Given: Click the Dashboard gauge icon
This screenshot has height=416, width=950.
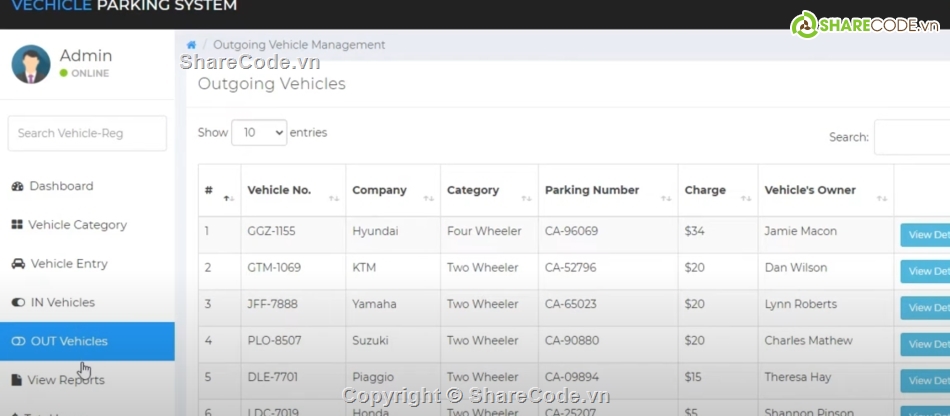Looking at the screenshot, I should tap(18, 187).
